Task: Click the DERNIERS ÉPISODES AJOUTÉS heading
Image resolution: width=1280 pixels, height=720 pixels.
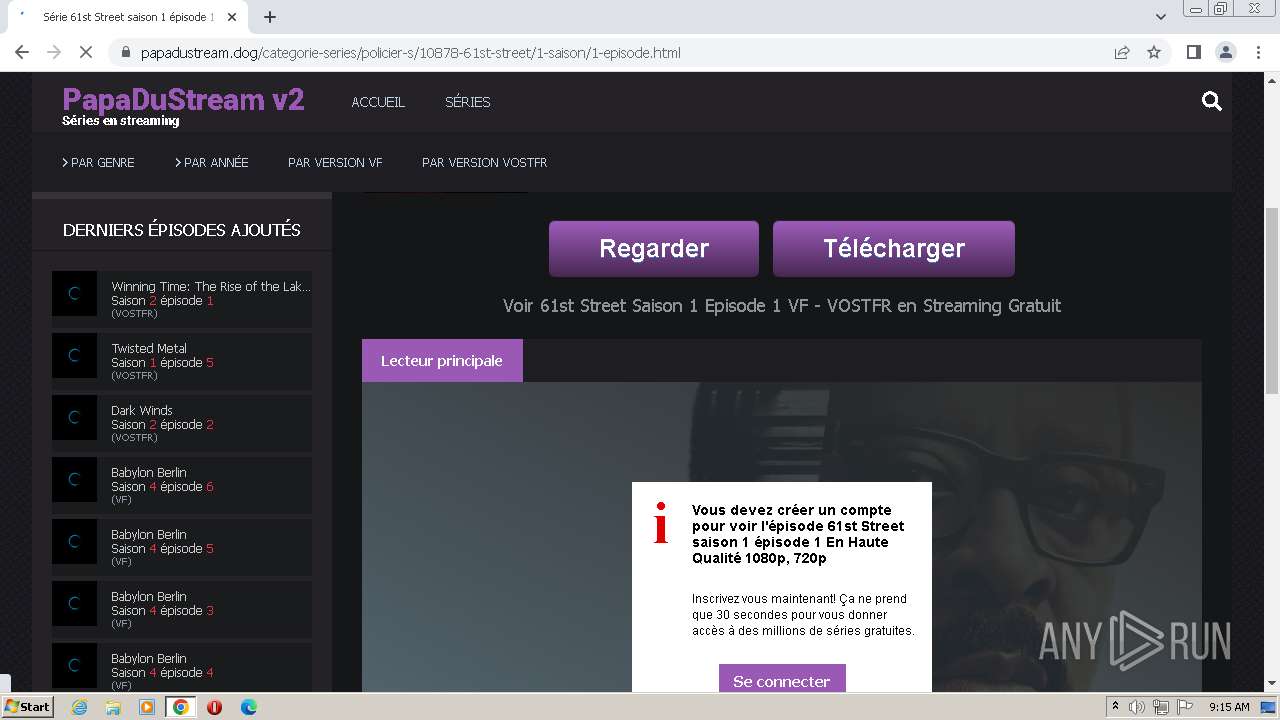Action: click(x=182, y=230)
